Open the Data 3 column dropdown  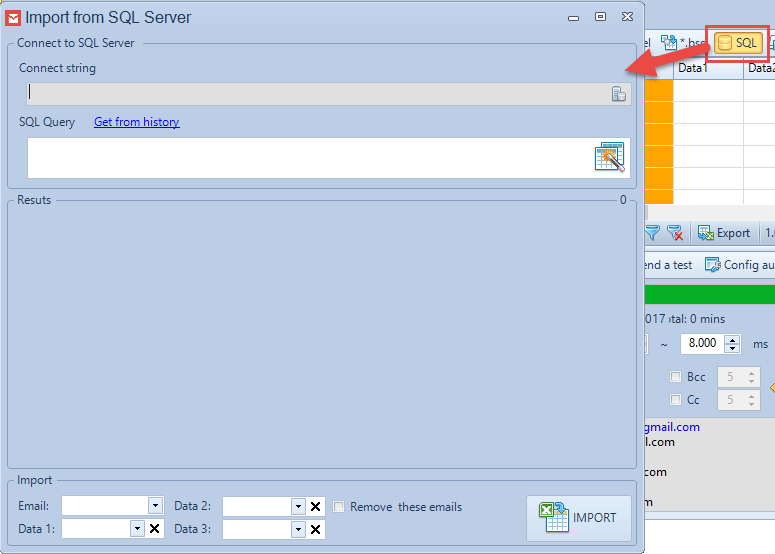[x=298, y=529]
